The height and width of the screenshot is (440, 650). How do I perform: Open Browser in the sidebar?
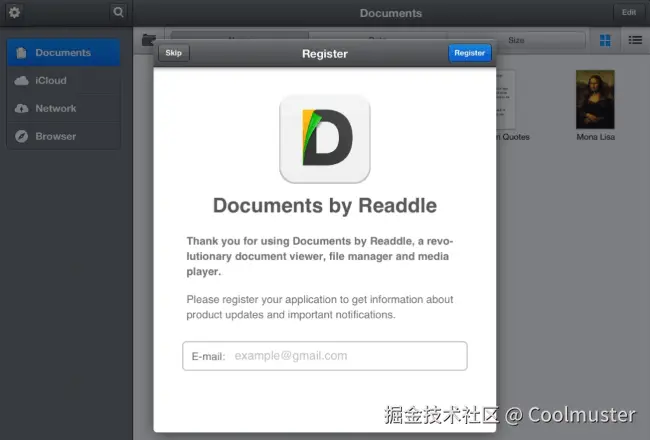(x=64, y=136)
